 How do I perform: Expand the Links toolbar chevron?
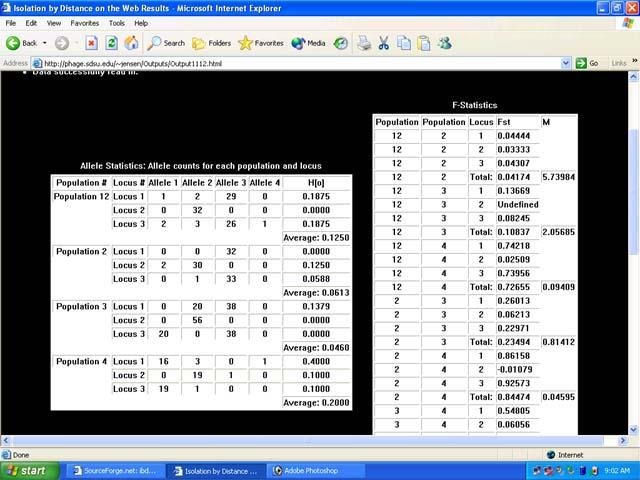tap(635, 60)
